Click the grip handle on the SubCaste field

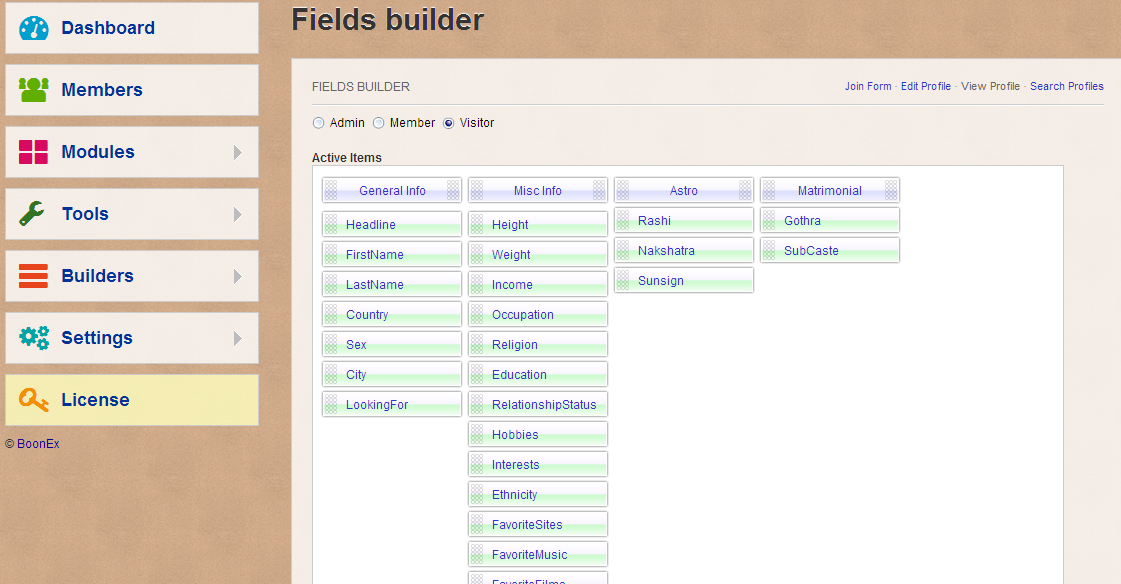(x=769, y=250)
